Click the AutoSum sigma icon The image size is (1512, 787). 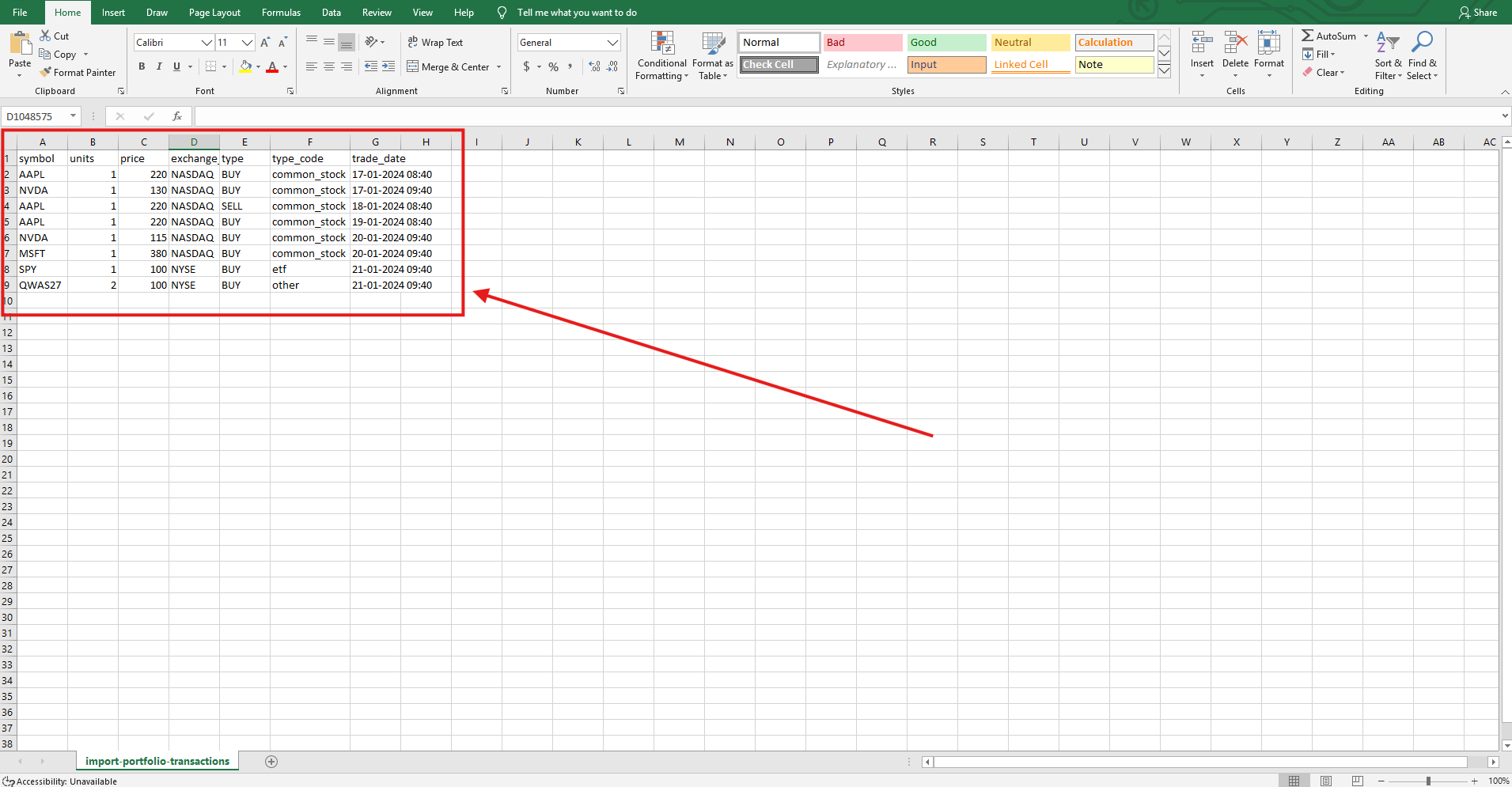(x=1308, y=36)
